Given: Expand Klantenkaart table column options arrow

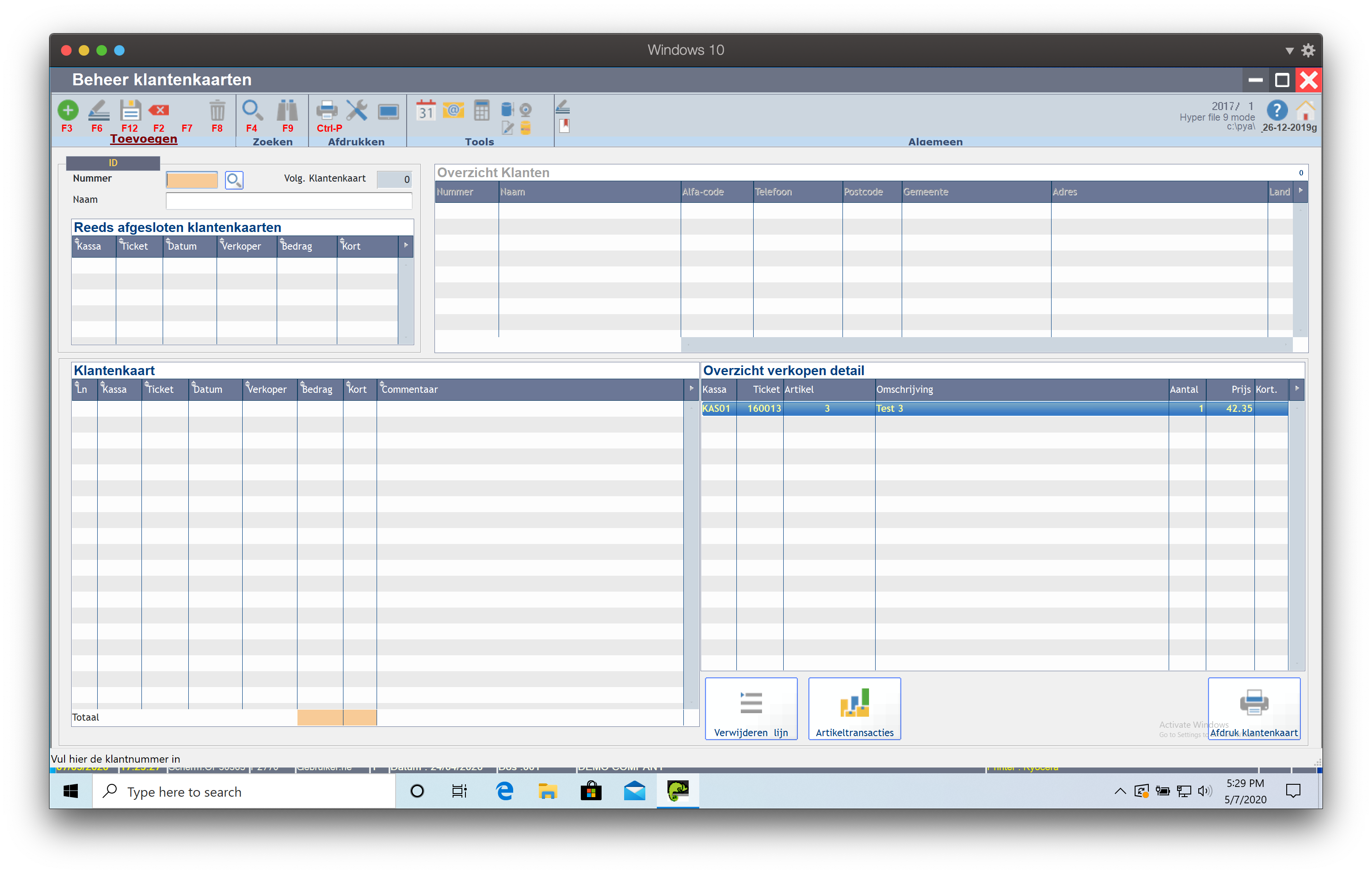Looking at the screenshot, I should 691,388.
